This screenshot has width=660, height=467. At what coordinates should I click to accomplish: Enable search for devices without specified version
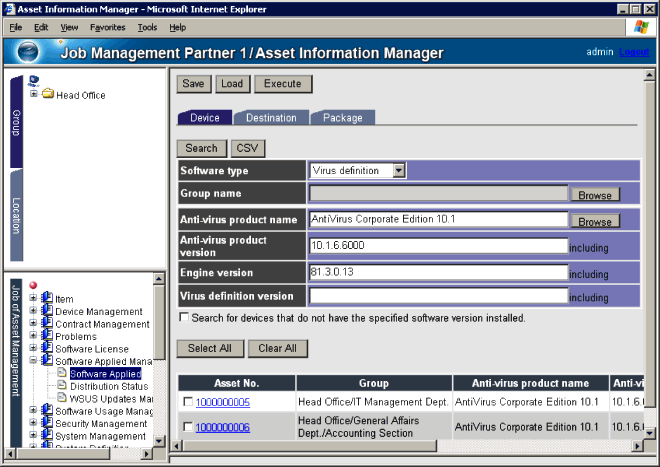pos(184,318)
